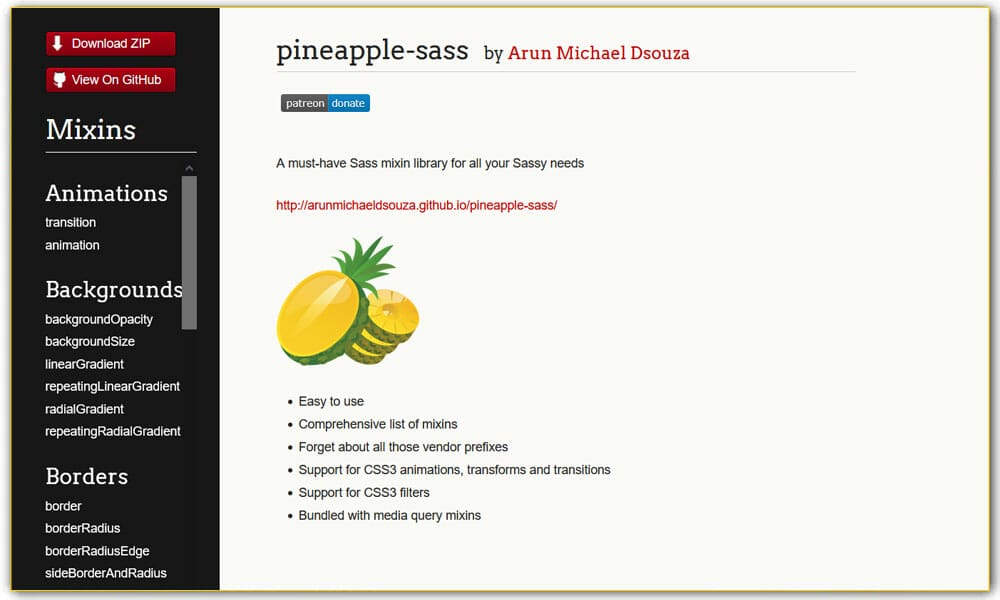Click the download arrow icon on Download ZIP
This screenshot has width=1000, height=600.
coord(57,43)
